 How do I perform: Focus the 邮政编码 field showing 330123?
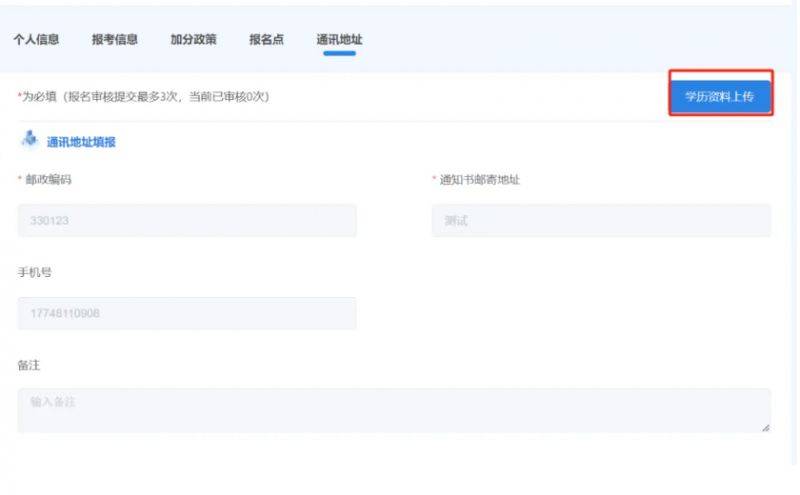click(x=187, y=221)
